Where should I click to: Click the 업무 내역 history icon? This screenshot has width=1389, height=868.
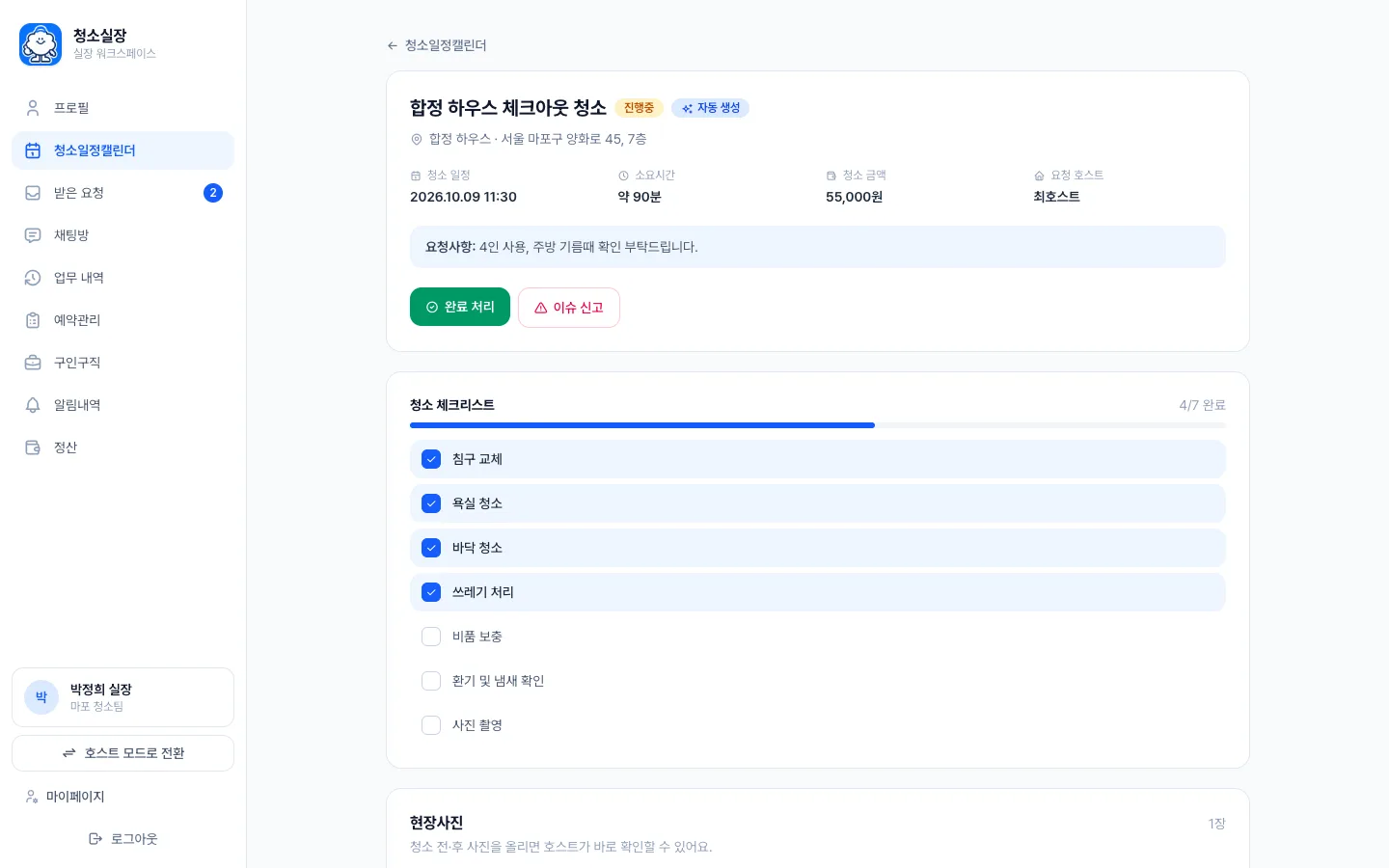(33, 278)
